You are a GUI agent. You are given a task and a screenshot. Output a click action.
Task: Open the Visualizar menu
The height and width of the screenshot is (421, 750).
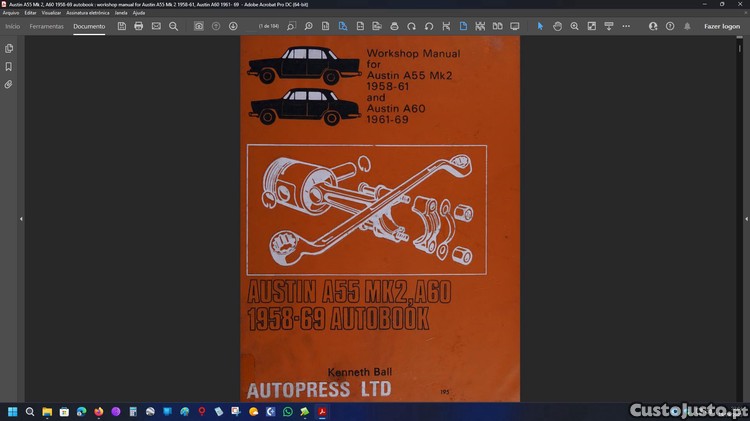pos(51,13)
